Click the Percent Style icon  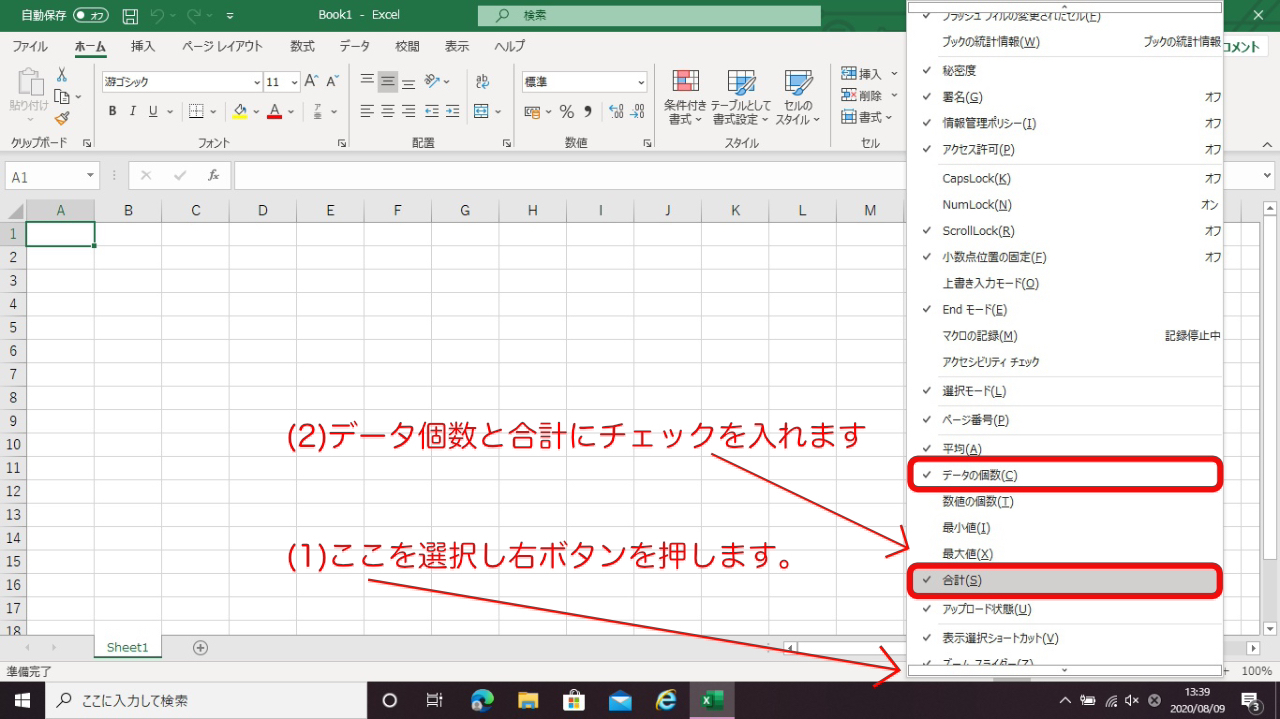pos(566,112)
